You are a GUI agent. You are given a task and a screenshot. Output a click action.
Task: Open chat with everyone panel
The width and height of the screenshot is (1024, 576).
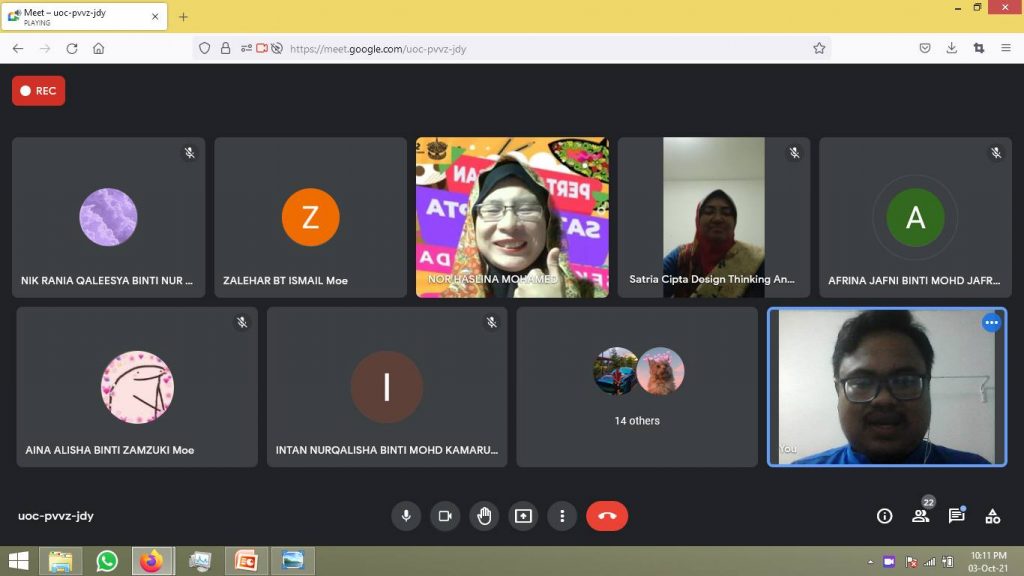point(956,516)
